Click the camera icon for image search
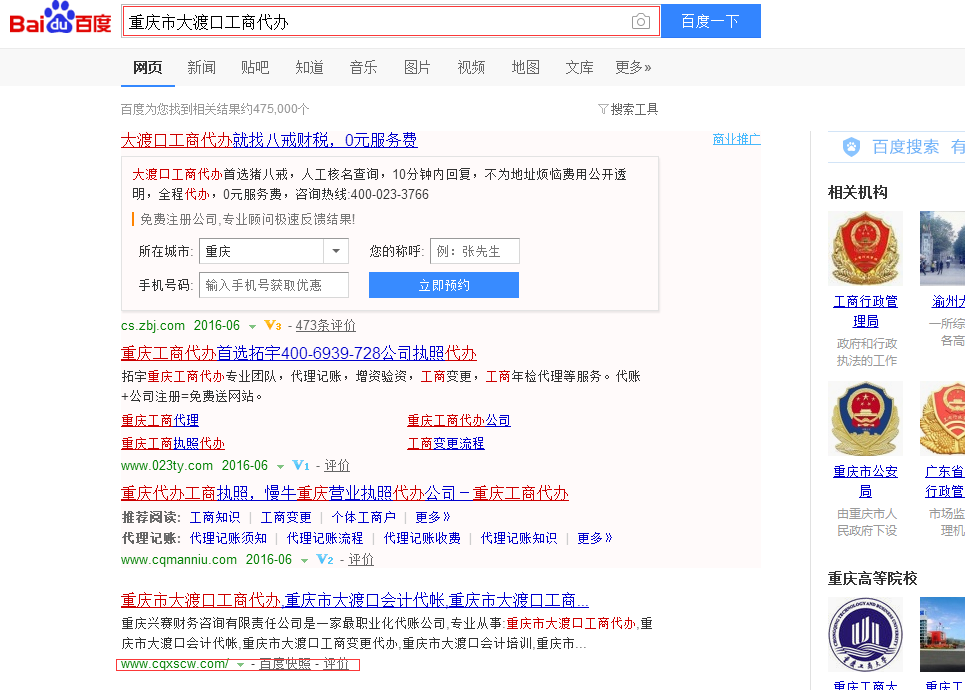 click(640, 20)
